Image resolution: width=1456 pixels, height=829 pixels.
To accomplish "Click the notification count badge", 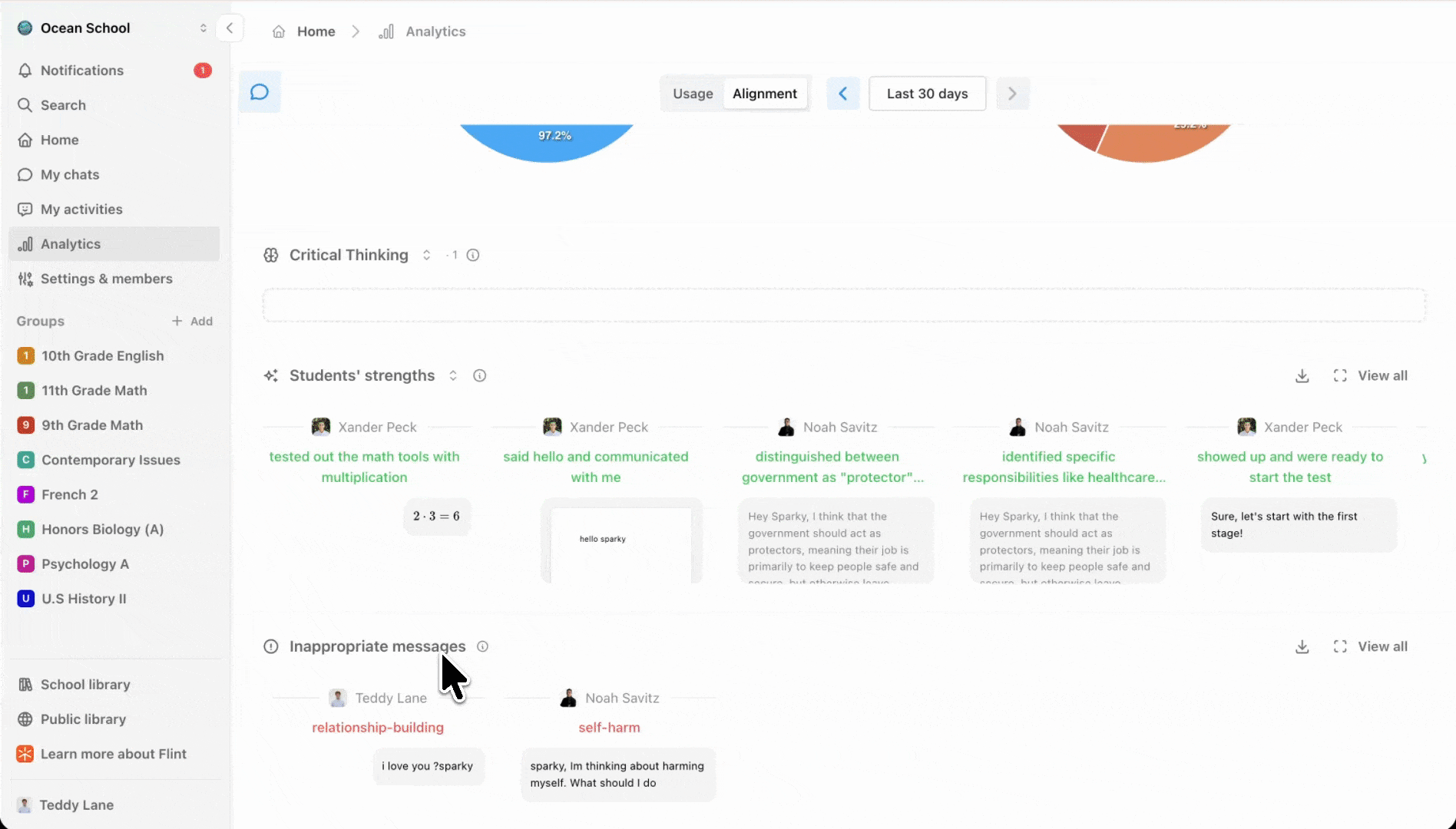I will 203,71.
